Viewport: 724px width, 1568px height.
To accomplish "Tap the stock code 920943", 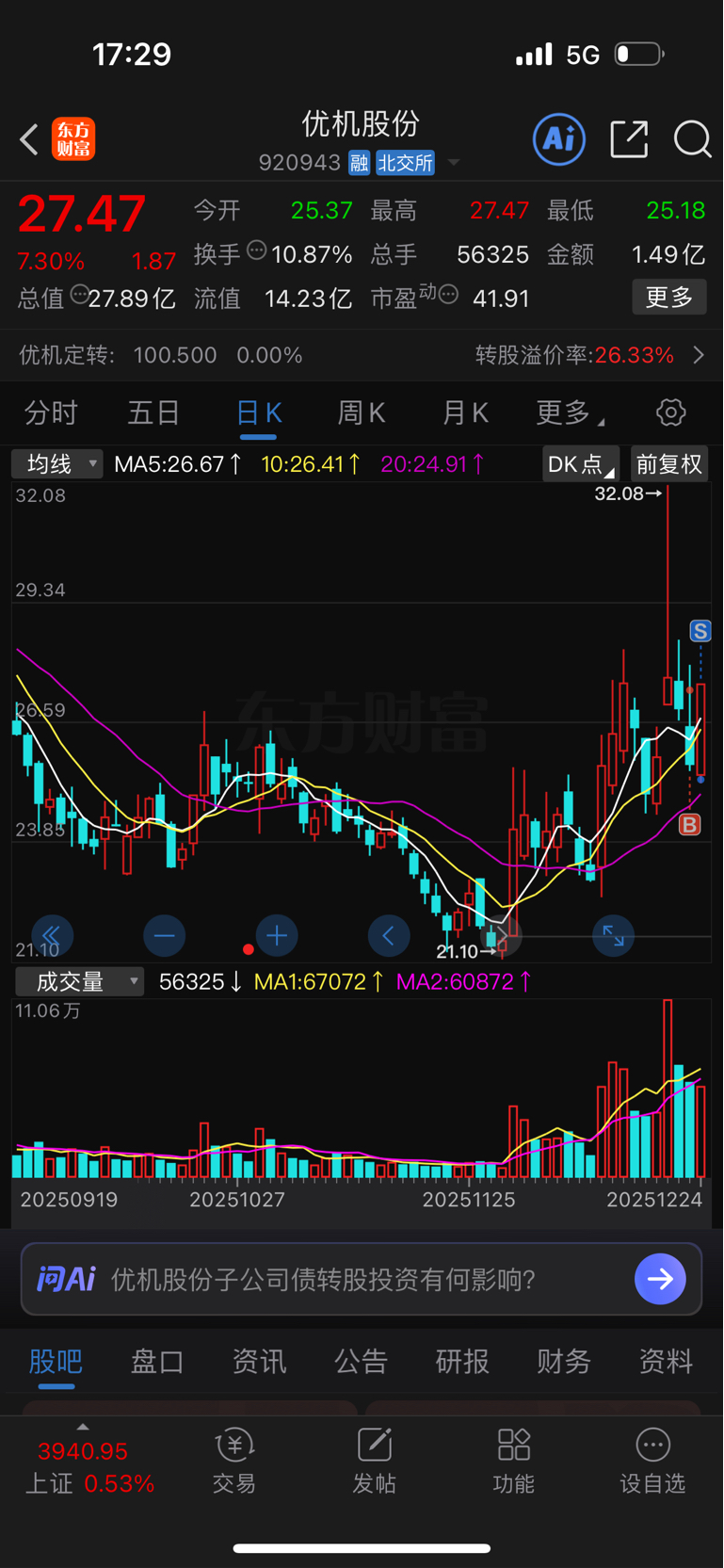I will pos(299,163).
